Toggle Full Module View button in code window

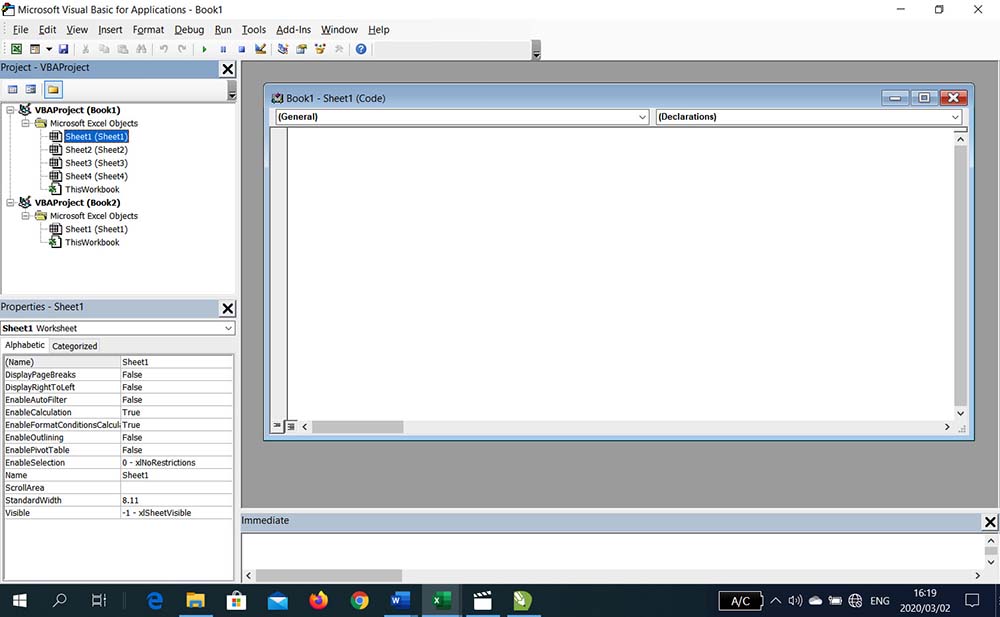click(291, 426)
